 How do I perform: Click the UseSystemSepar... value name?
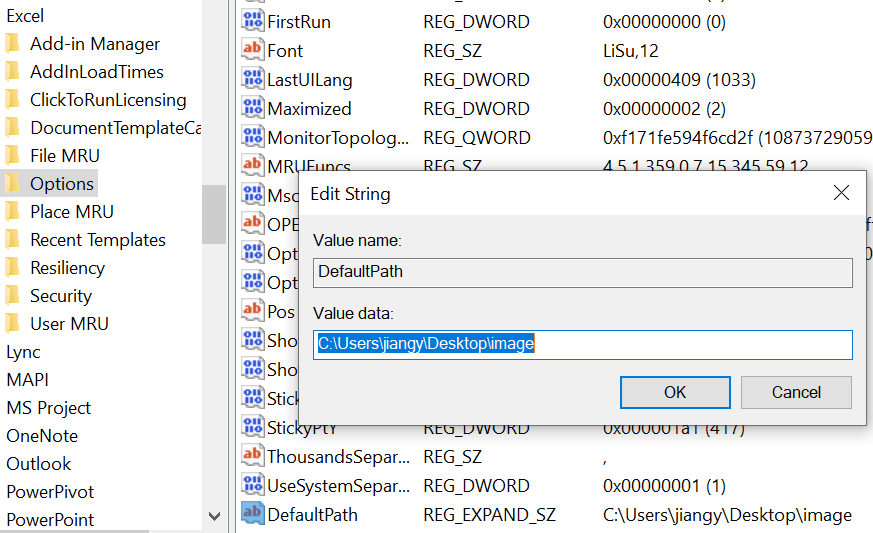(x=339, y=486)
